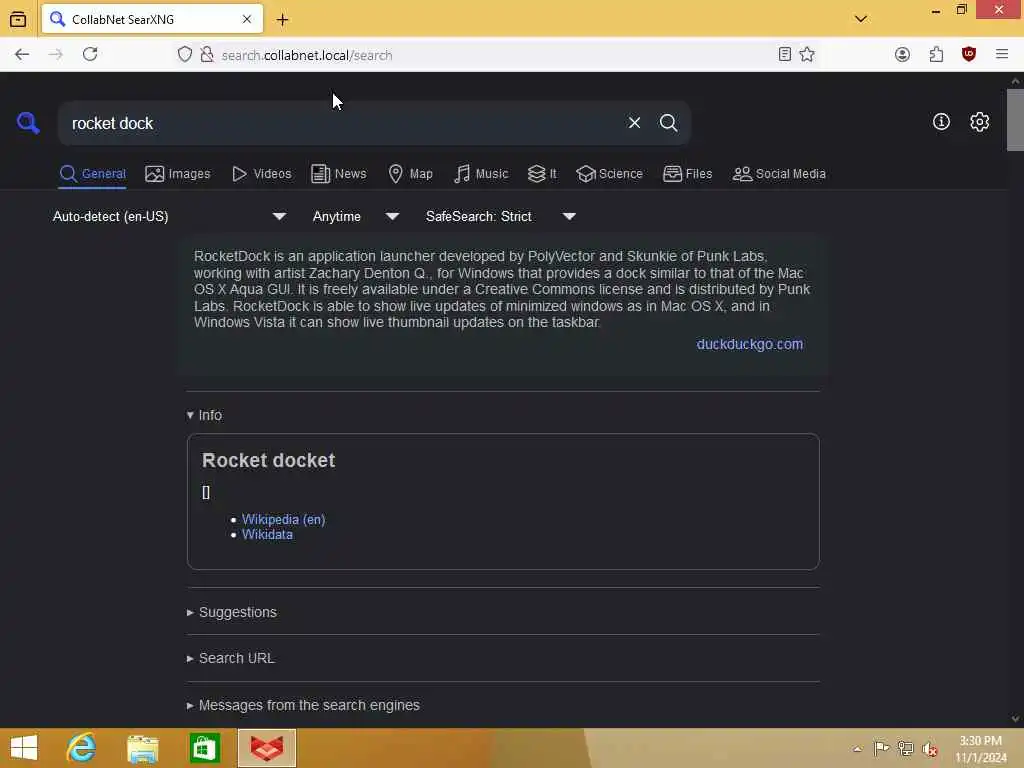Open a new browser tab

282,20
